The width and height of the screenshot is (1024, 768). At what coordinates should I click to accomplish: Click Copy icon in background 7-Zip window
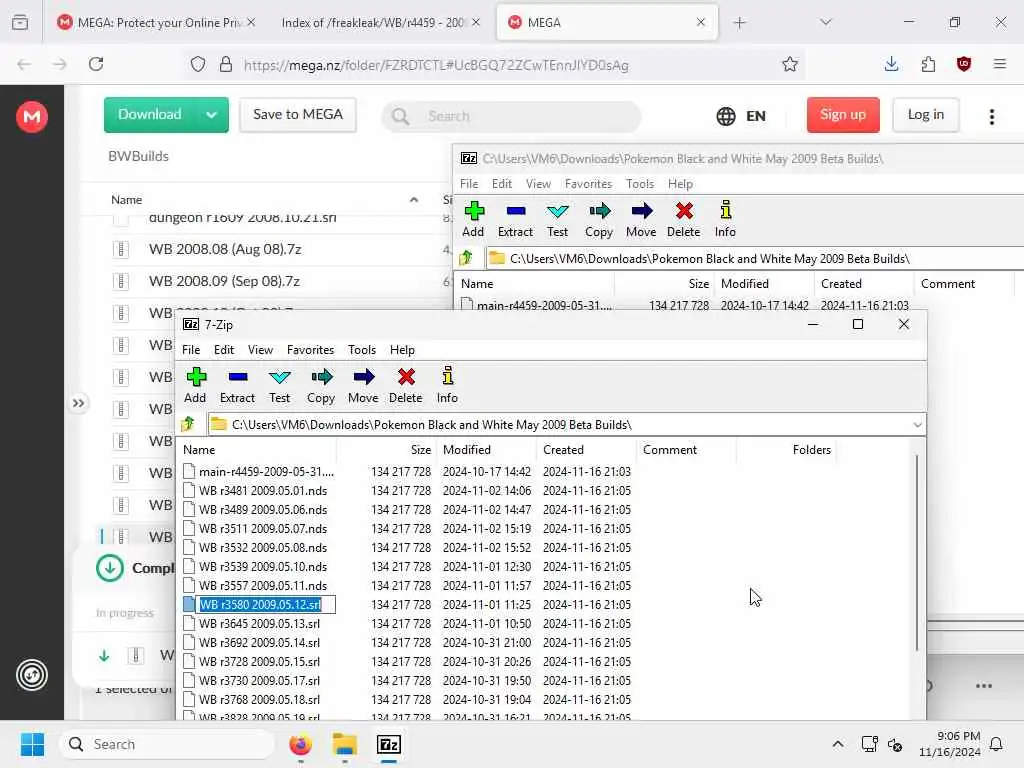(x=600, y=211)
